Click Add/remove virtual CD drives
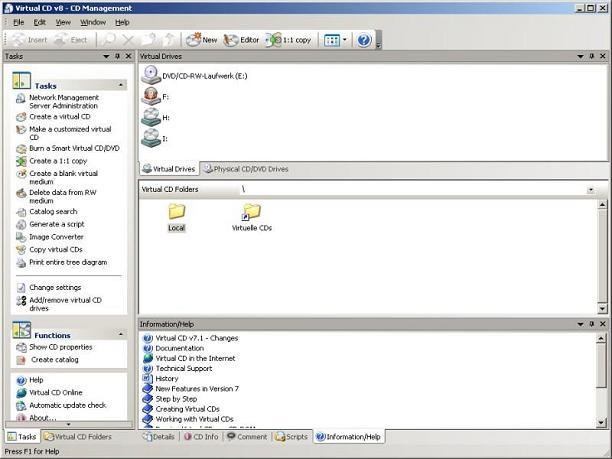 point(65,304)
